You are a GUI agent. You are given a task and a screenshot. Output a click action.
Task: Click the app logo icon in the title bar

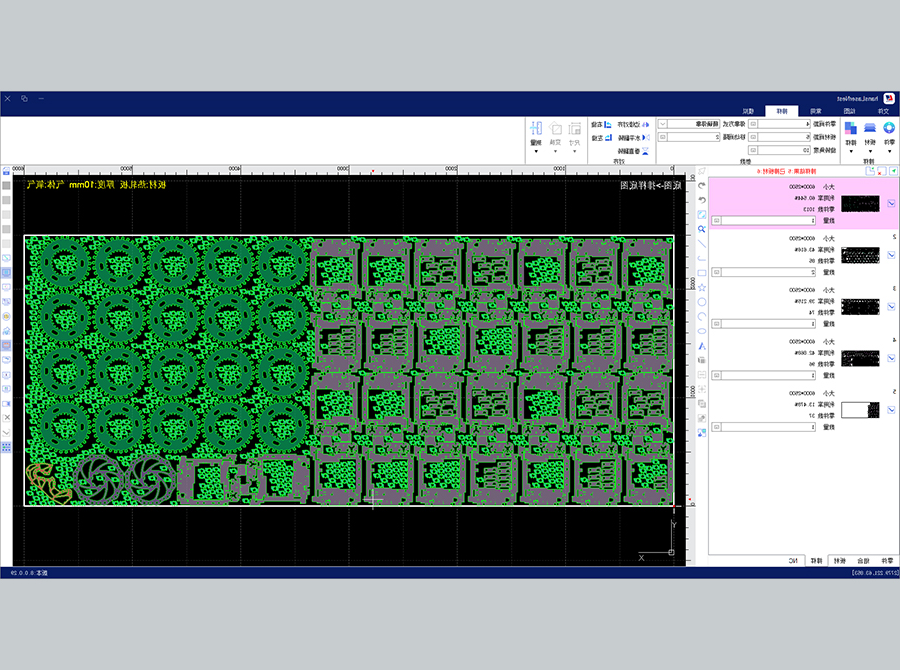[x=889, y=98]
